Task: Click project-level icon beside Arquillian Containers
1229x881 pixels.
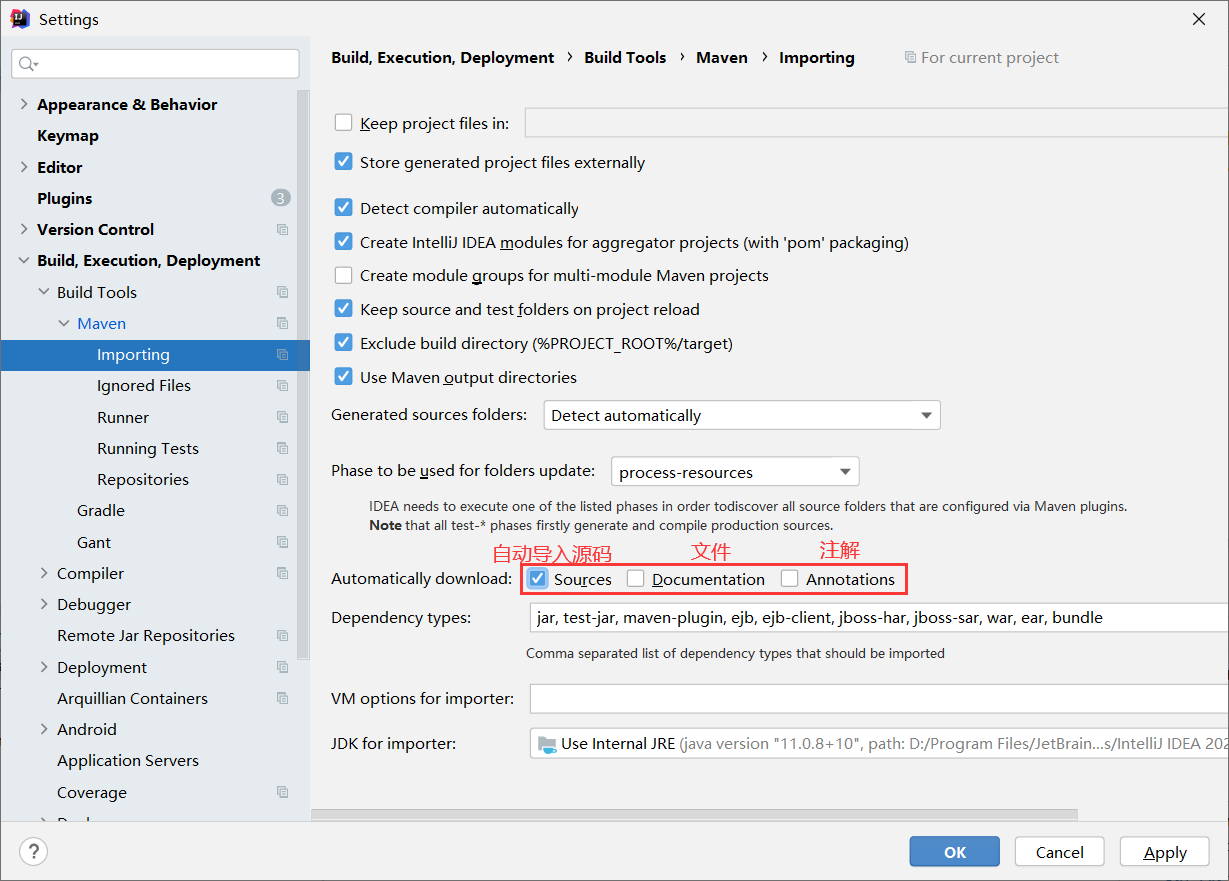Action: (282, 698)
